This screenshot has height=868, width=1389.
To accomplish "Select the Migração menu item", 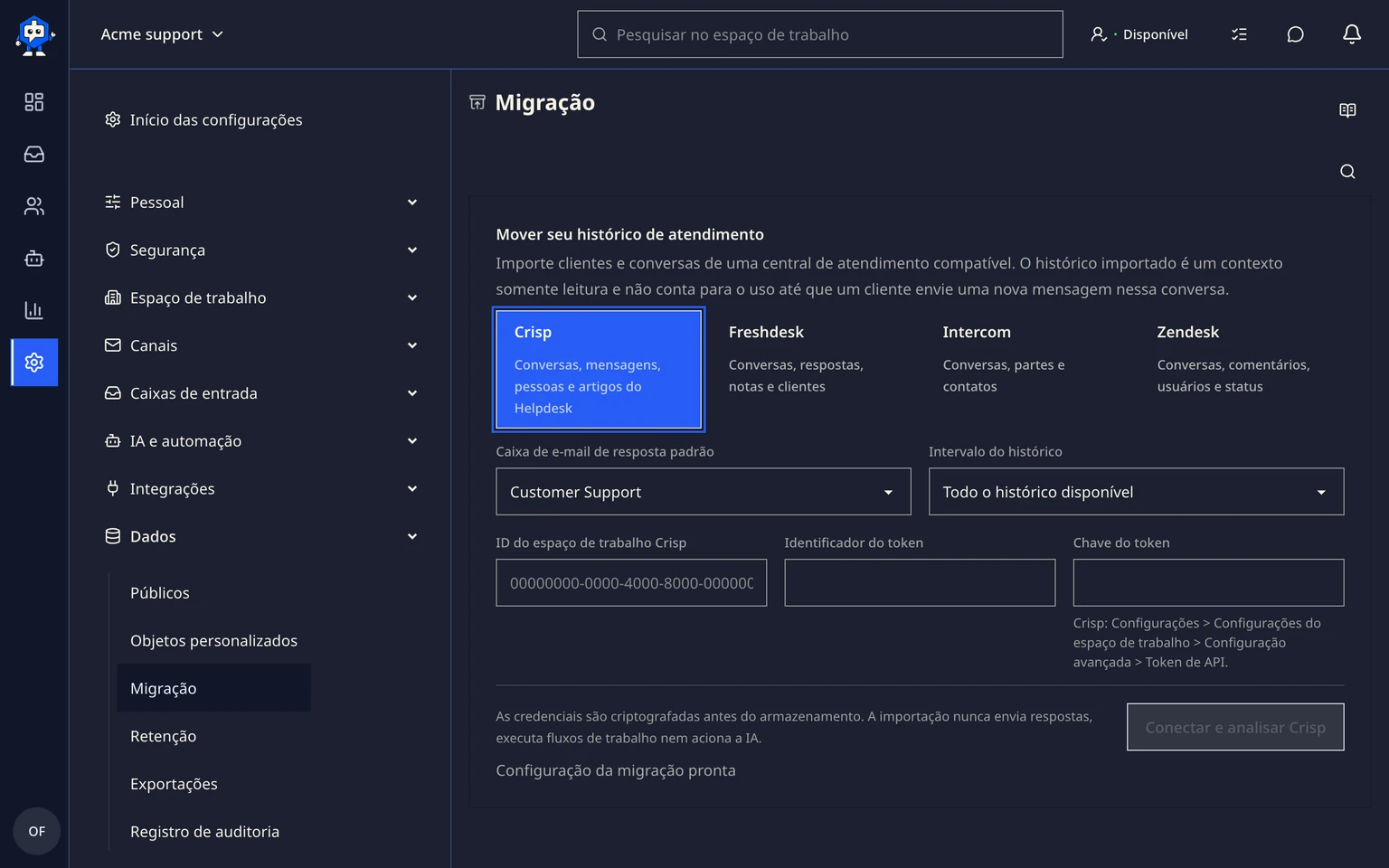I will [214, 689].
